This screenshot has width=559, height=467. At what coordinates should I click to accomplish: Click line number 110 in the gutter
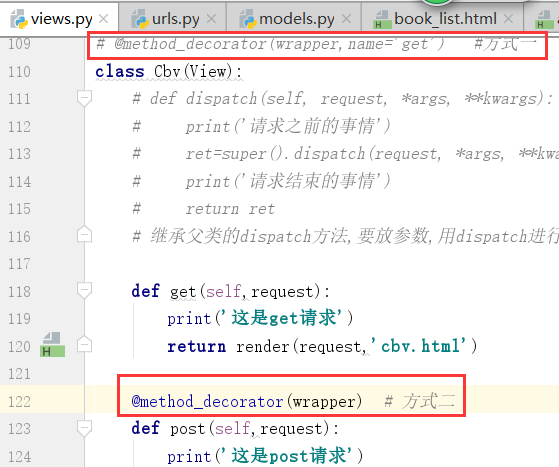pos(19,72)
